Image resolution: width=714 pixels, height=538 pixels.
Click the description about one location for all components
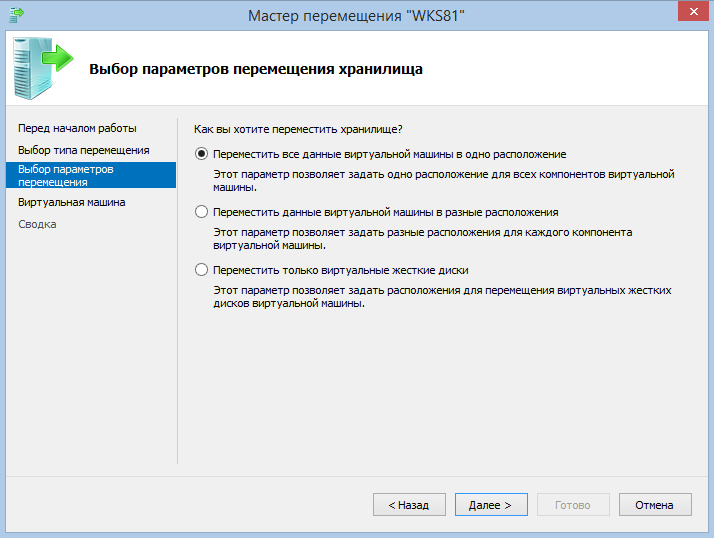pos(445,180)
